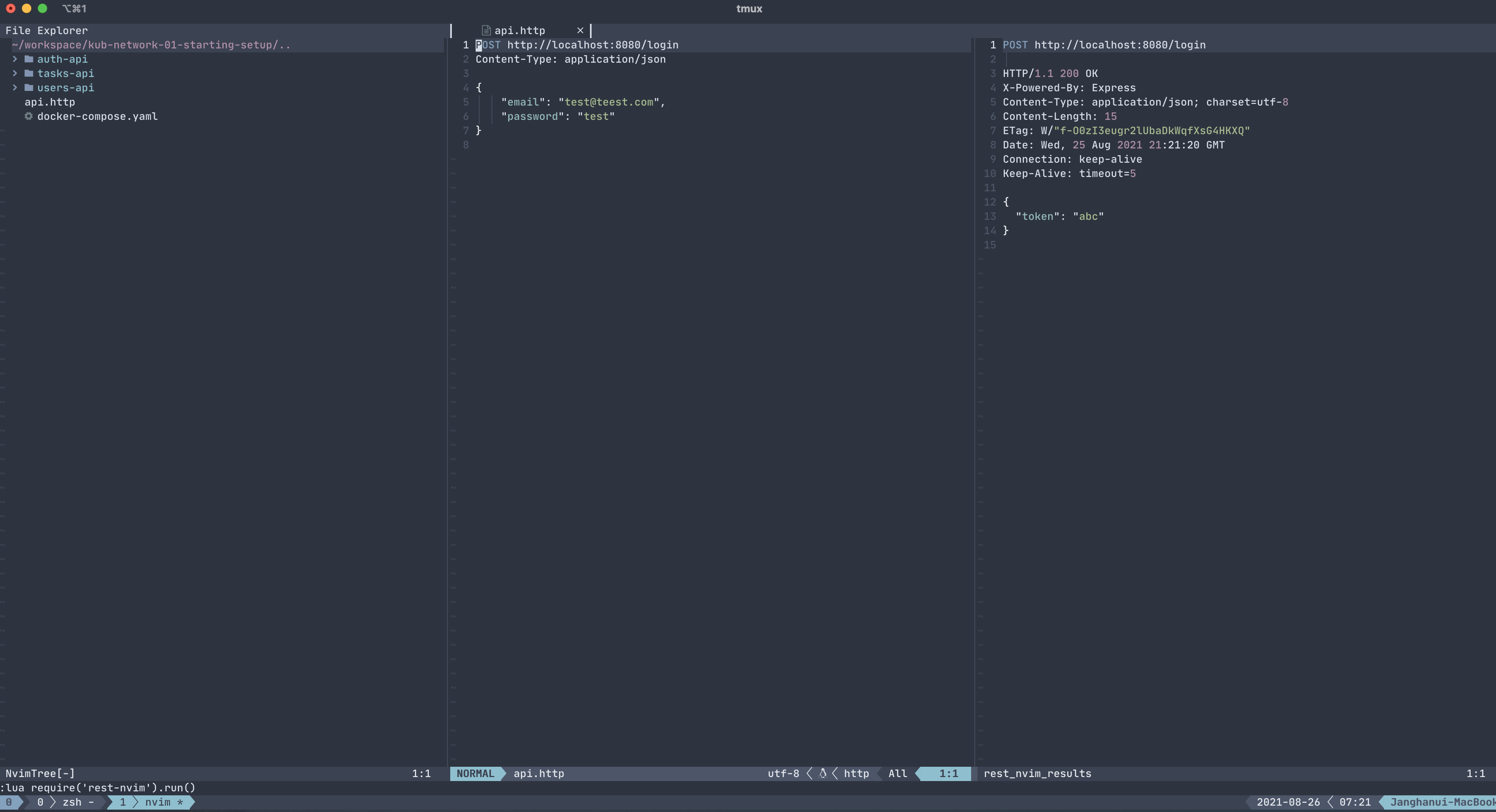Open api.http in the file explorer
Screen dimensions: 1496x812
click(x=49, y=102)
